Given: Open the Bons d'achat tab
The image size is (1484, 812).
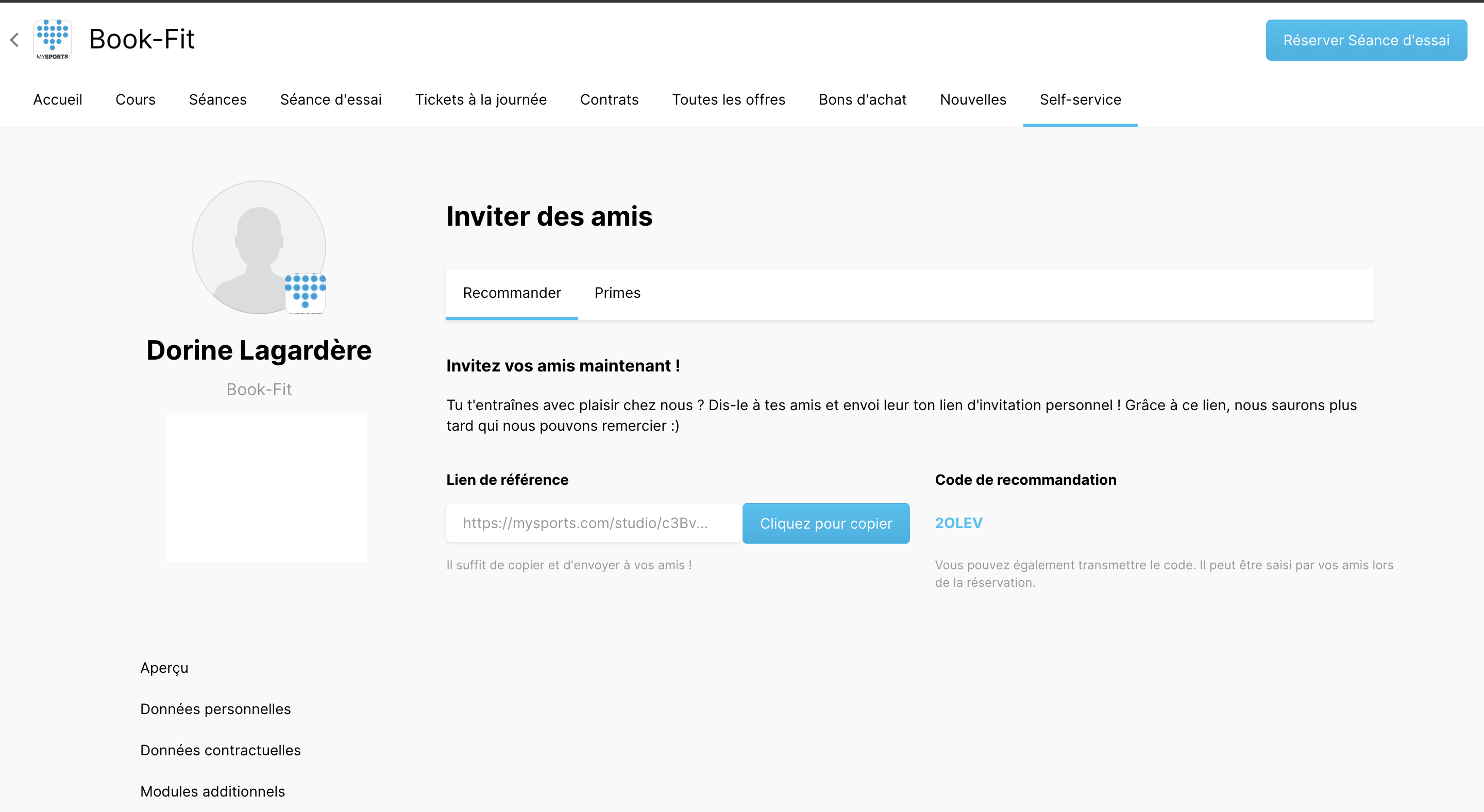Looking at the screenshot, I should pos(863,99).
